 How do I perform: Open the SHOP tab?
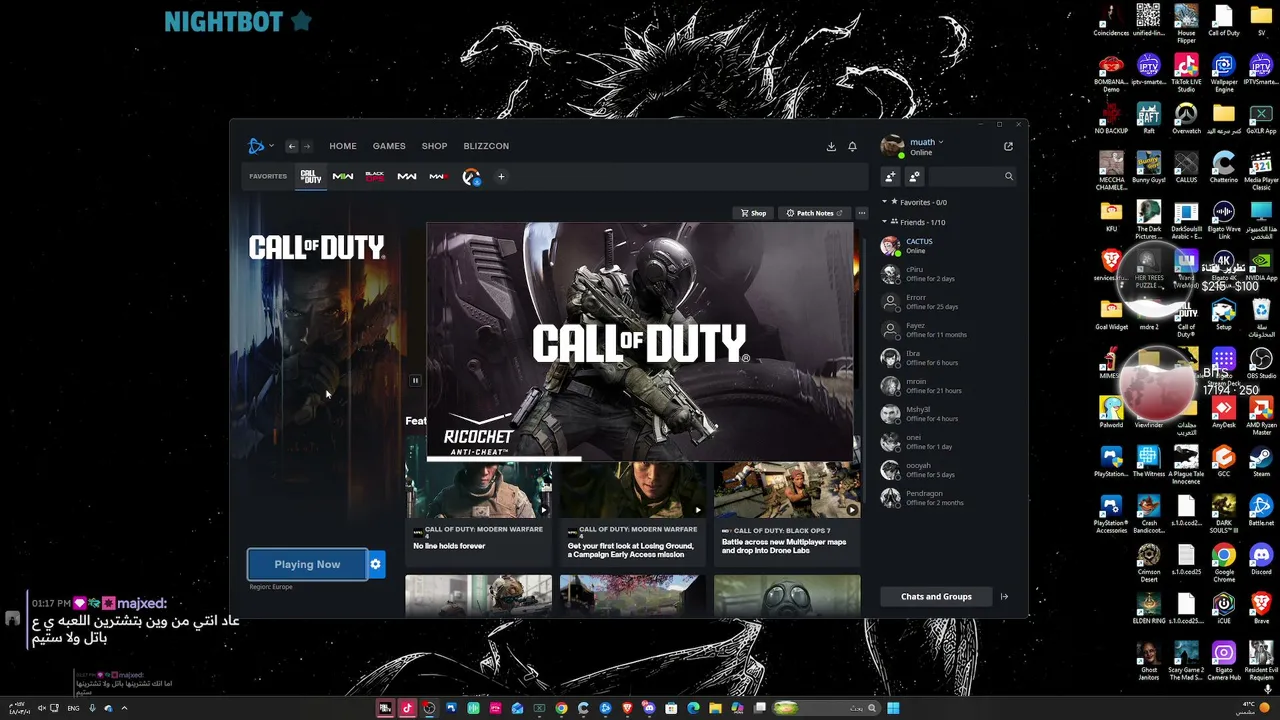coord(434,146)
